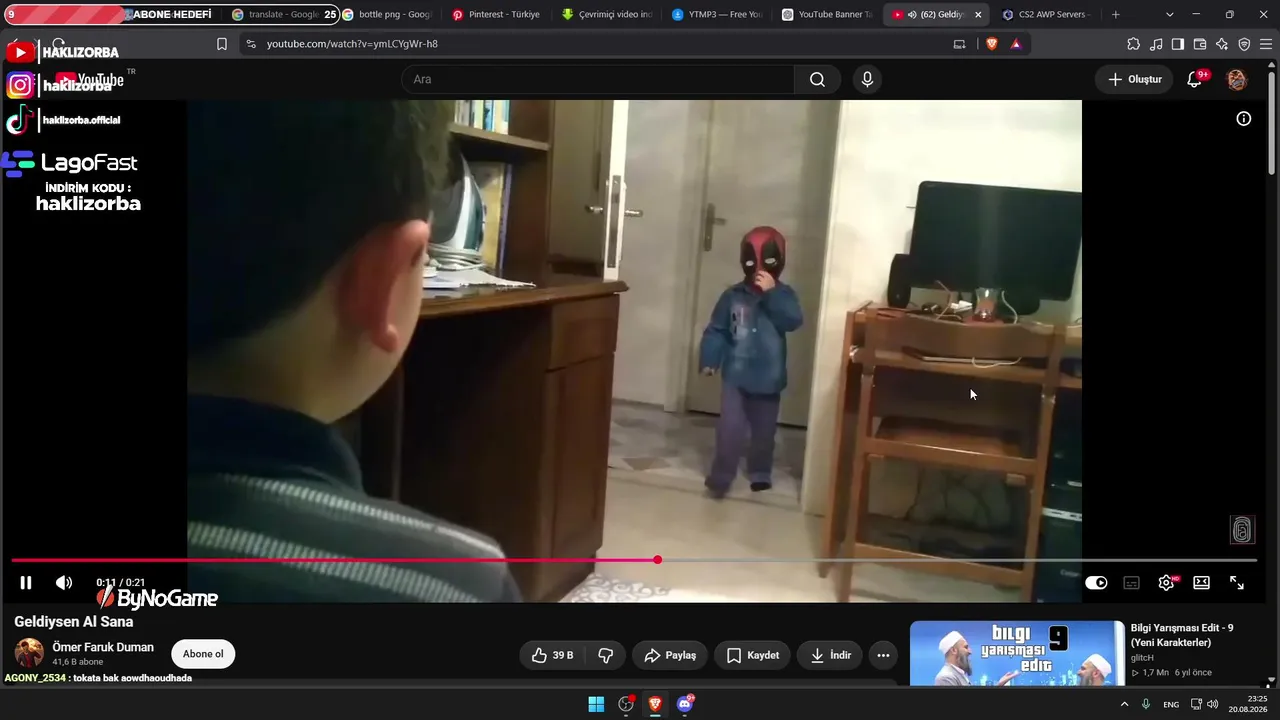Viewport: 1280px width, 720px height.
Task: Open Brave Rewards triangle icon
Action: [1016, 44]
